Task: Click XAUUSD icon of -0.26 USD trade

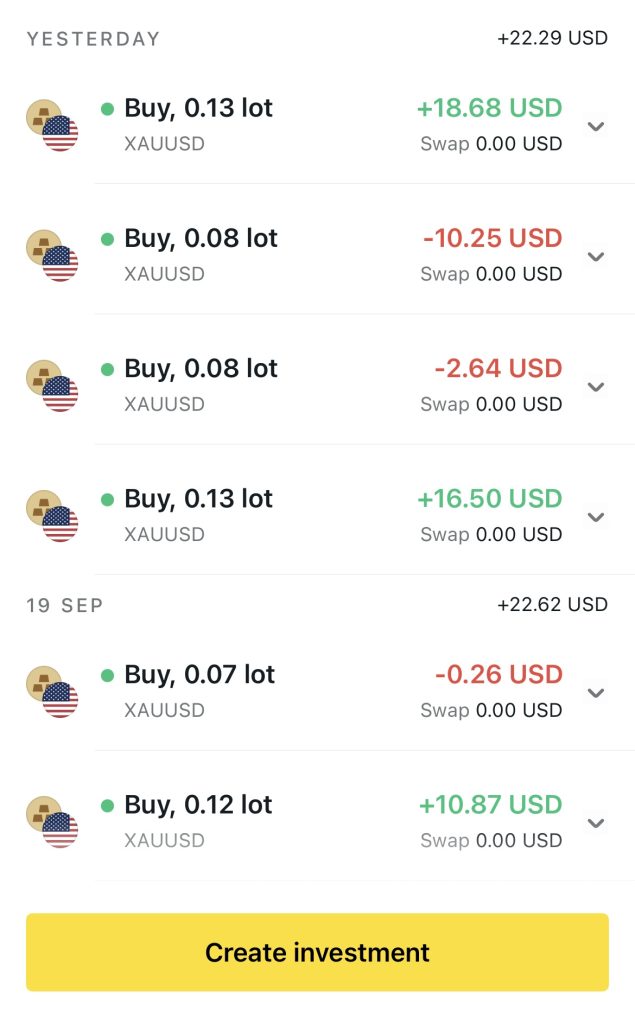Action: (52, 692)
